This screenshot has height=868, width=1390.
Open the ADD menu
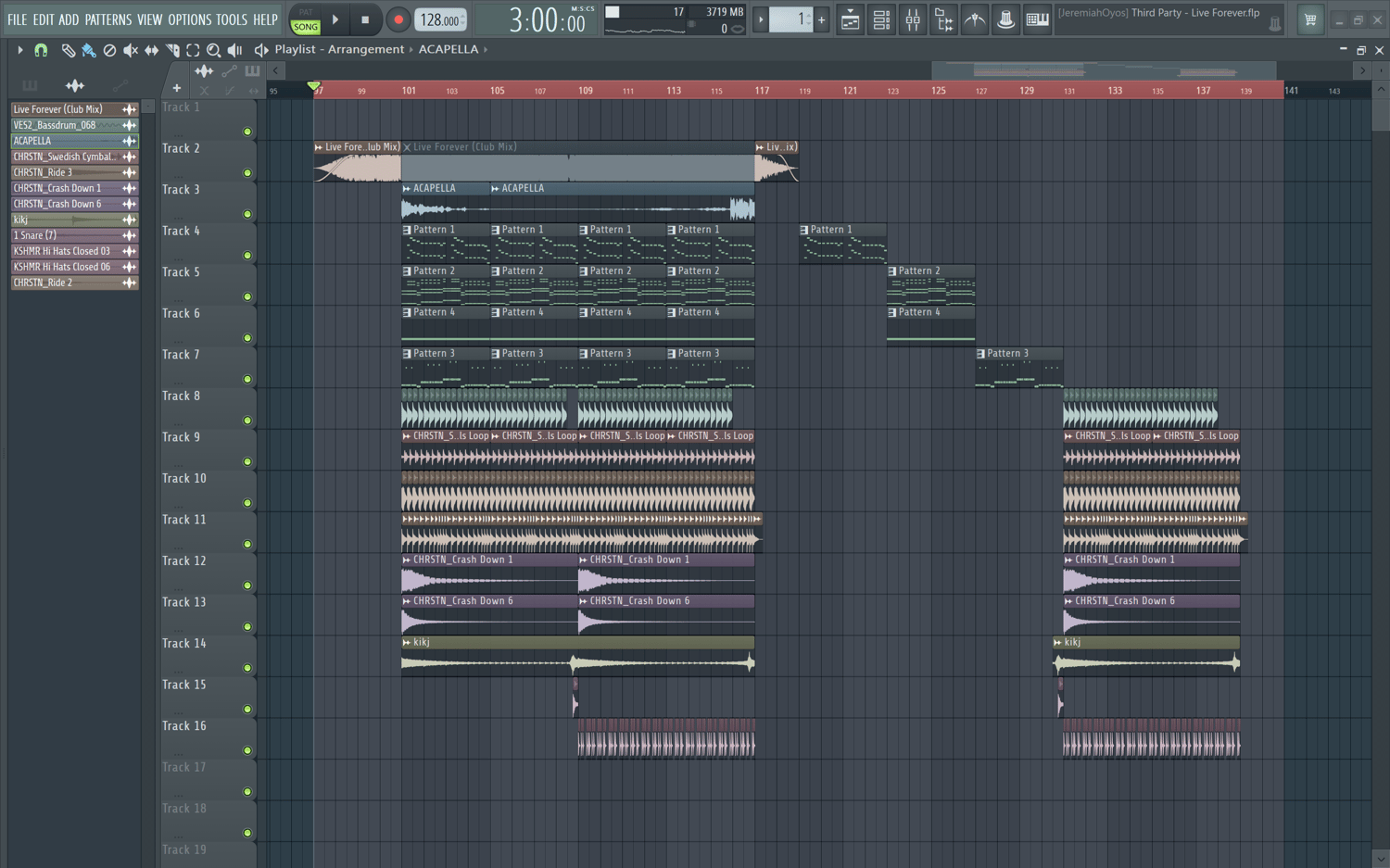(69, 19)
